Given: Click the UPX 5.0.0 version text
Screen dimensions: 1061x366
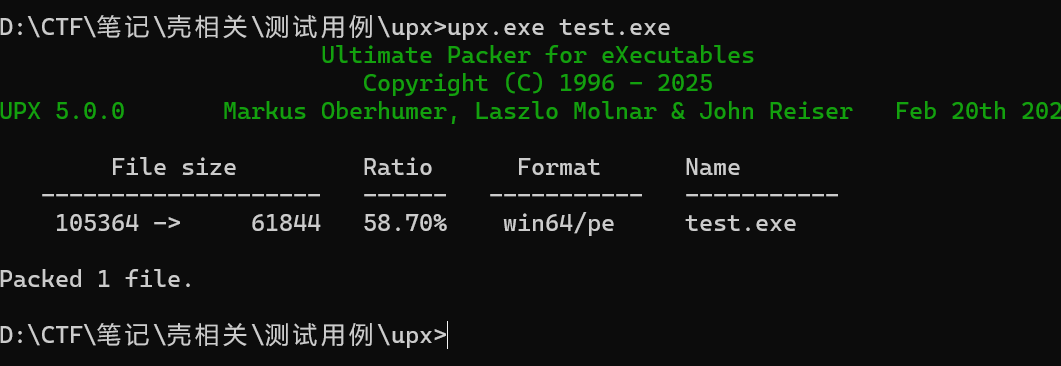Looking at the screenshot, I should pos(62,111).
